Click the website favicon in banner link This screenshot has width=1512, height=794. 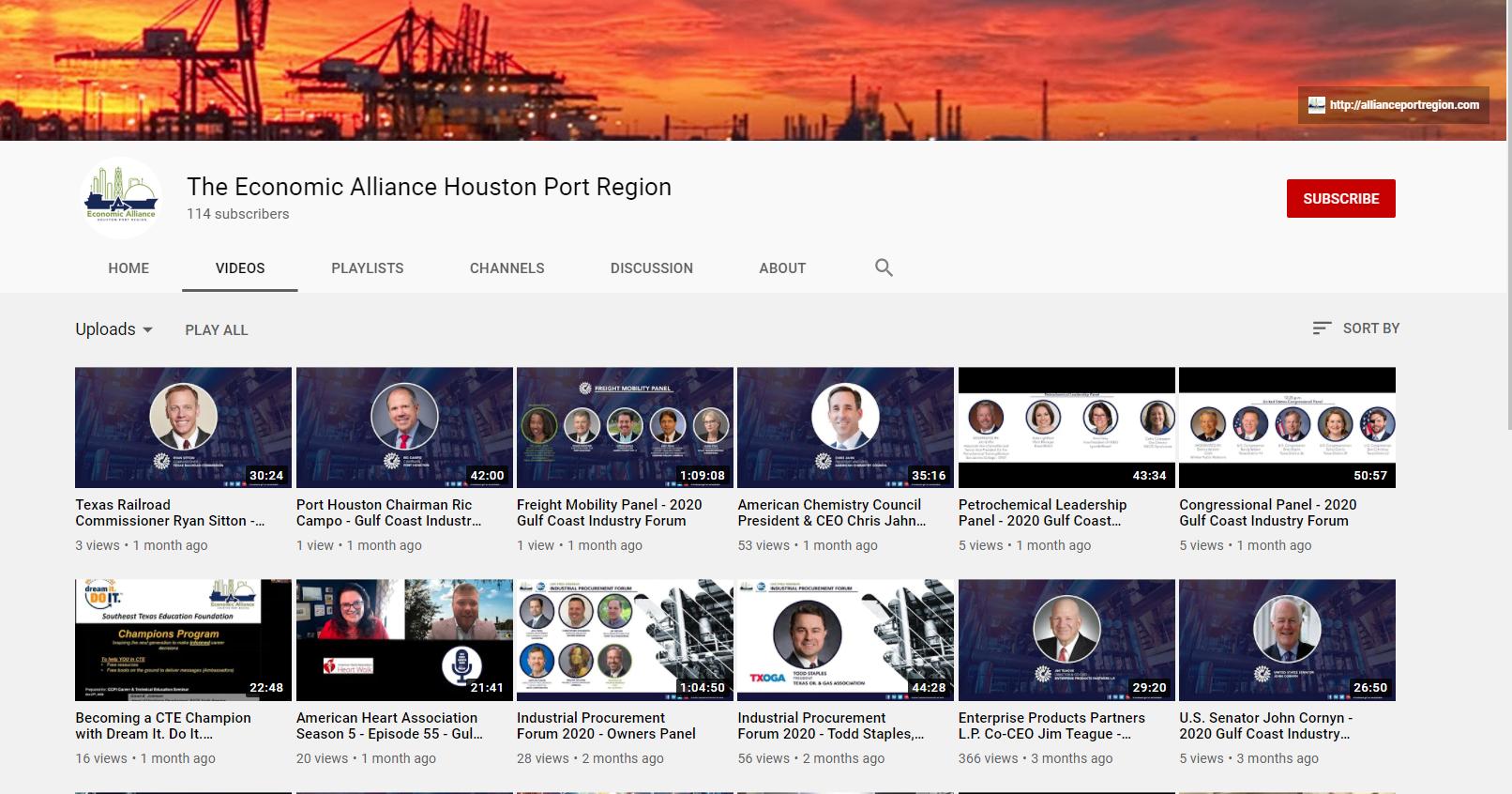point(1317,105)
